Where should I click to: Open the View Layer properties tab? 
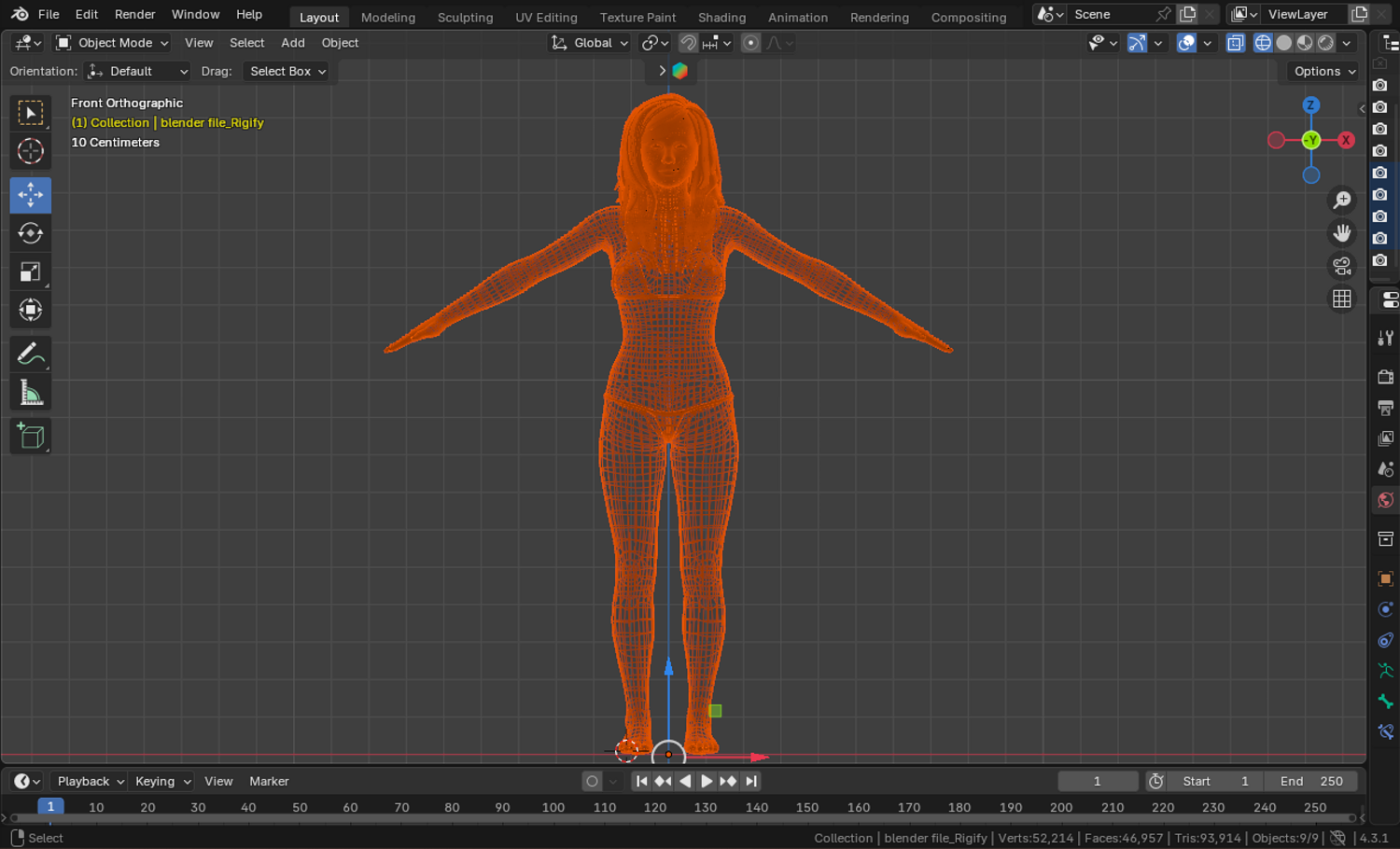[1386, 438]
